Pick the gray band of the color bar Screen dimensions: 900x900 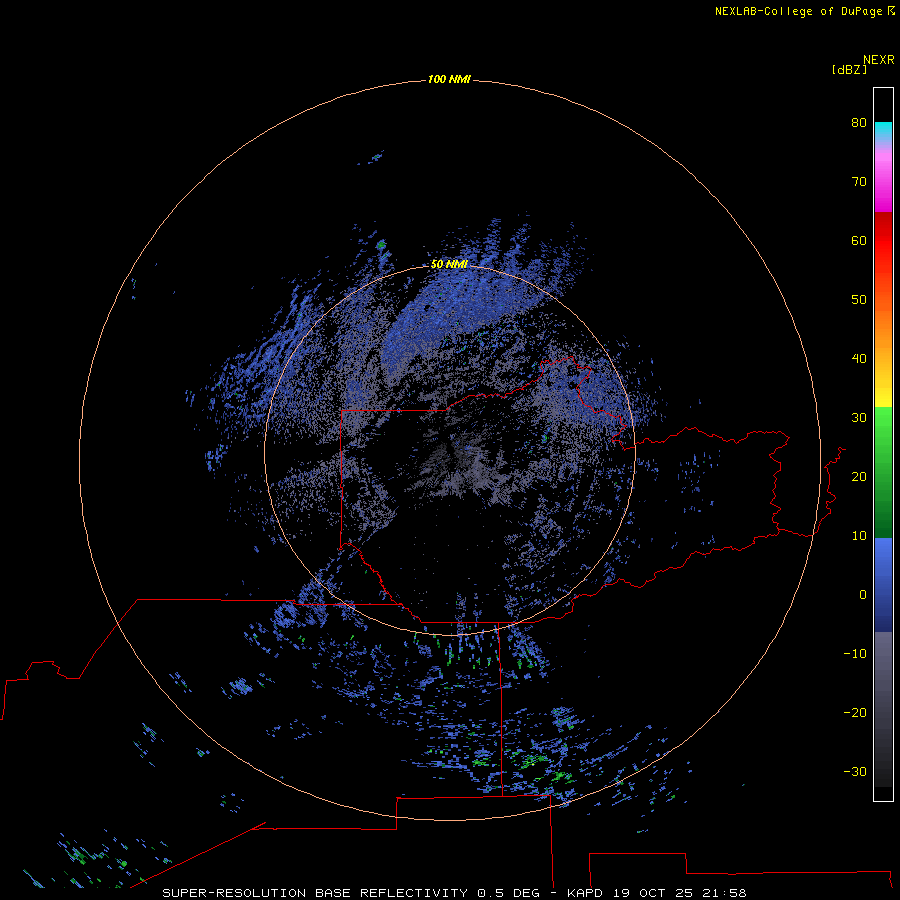(x=883, y=709)
